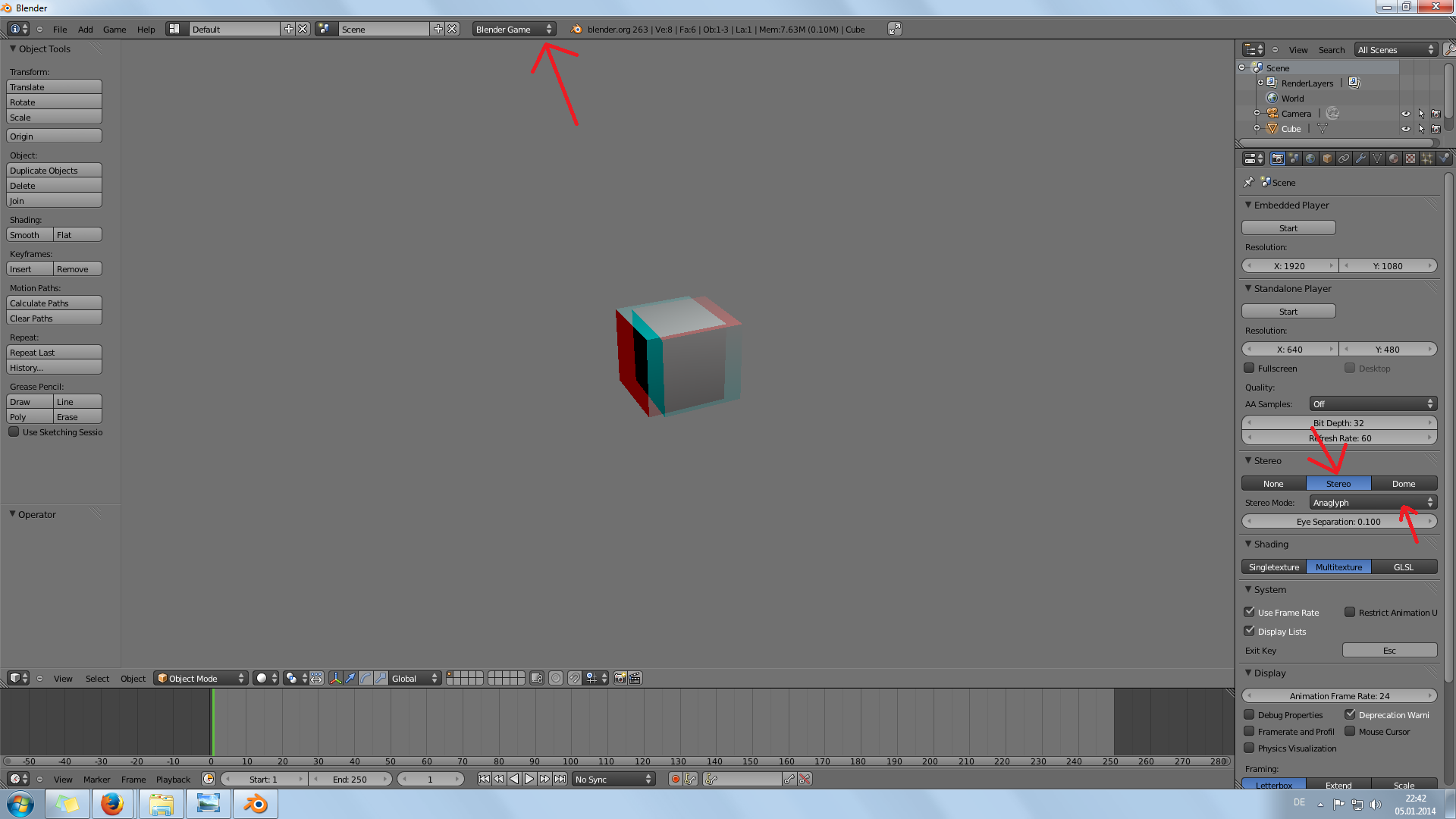Open the Blender Game engine dropdown
Viewport: 1456px width, 819px height.
pyautogui.click(x=513, y=29)
